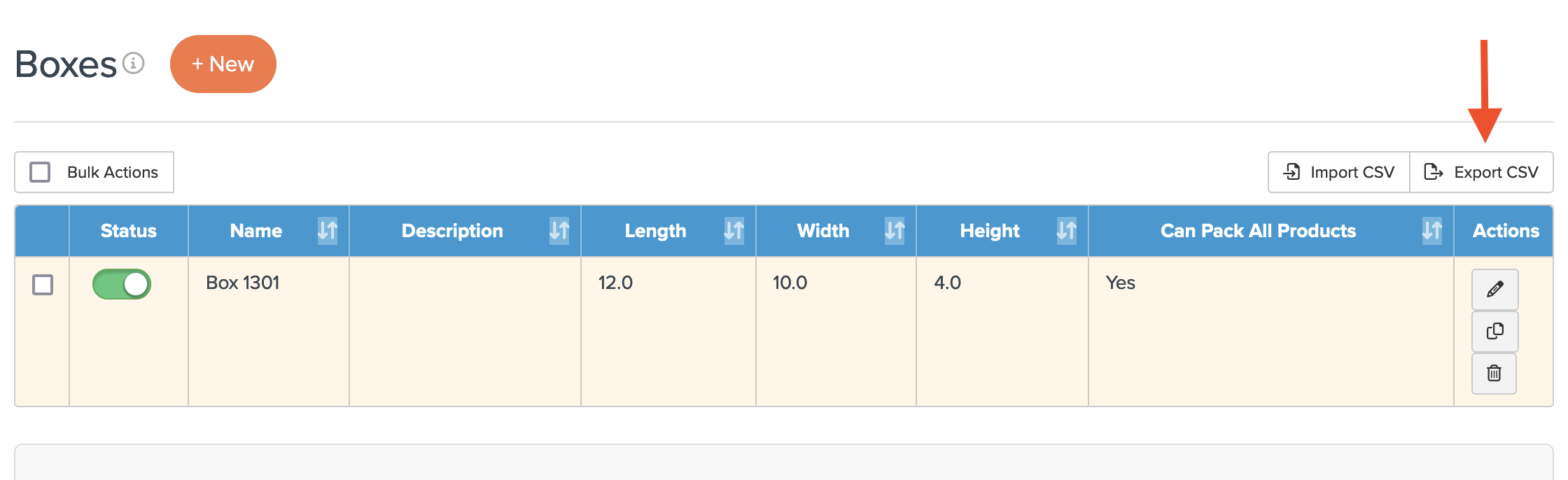This screenshot has width=1568, height=480.
Task: Sort by Name column arrows
Action: tap(328, 230)
